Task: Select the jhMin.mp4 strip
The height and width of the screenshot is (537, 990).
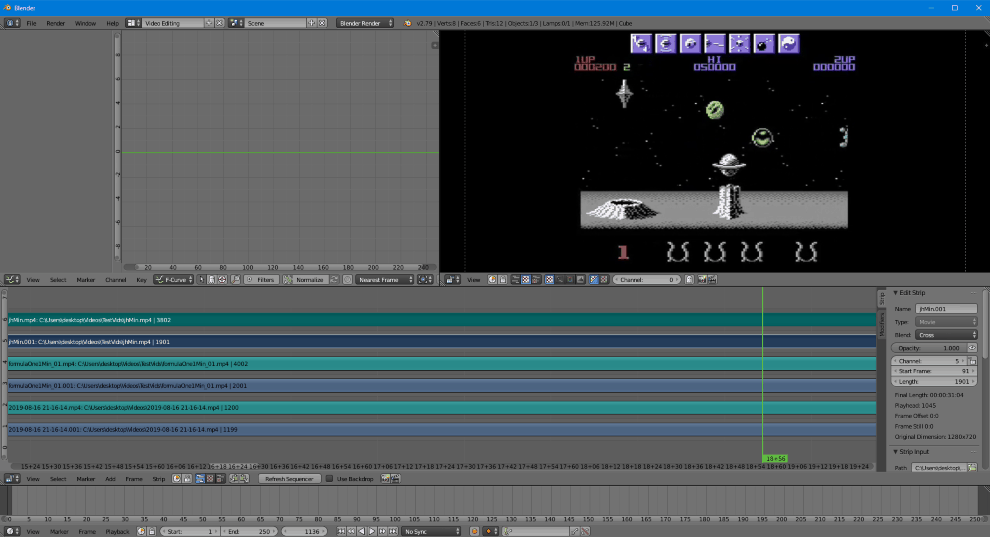Action: 441,320
